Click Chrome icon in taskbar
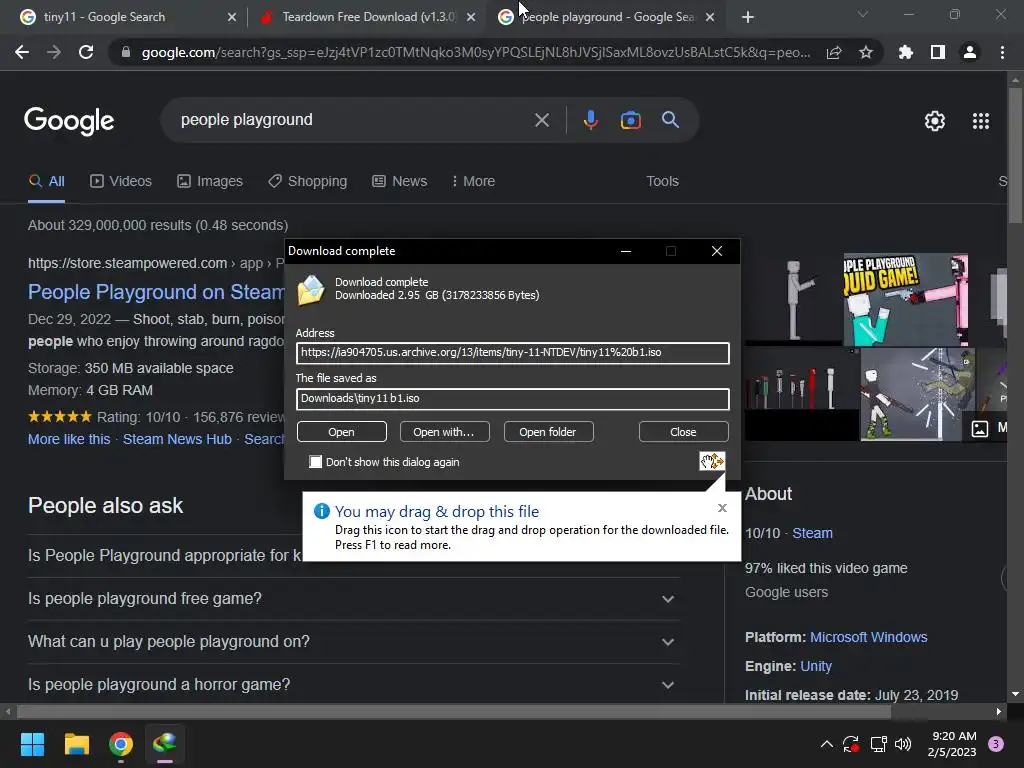 coord(121,744)
